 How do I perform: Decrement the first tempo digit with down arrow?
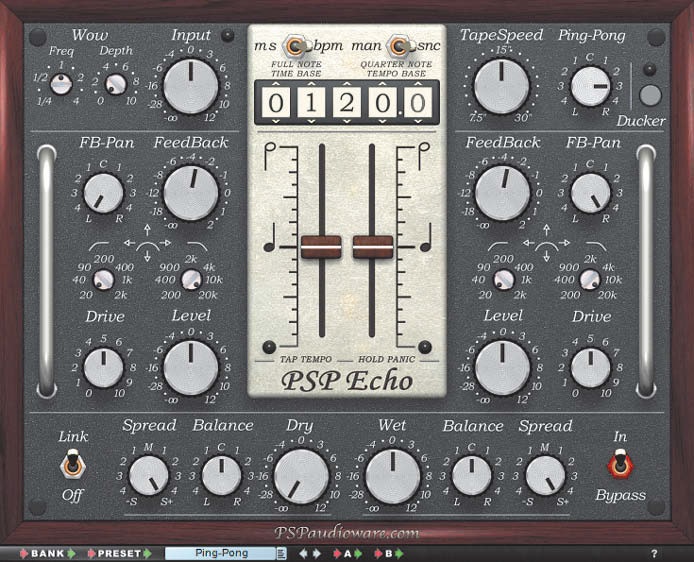(275, 121)
